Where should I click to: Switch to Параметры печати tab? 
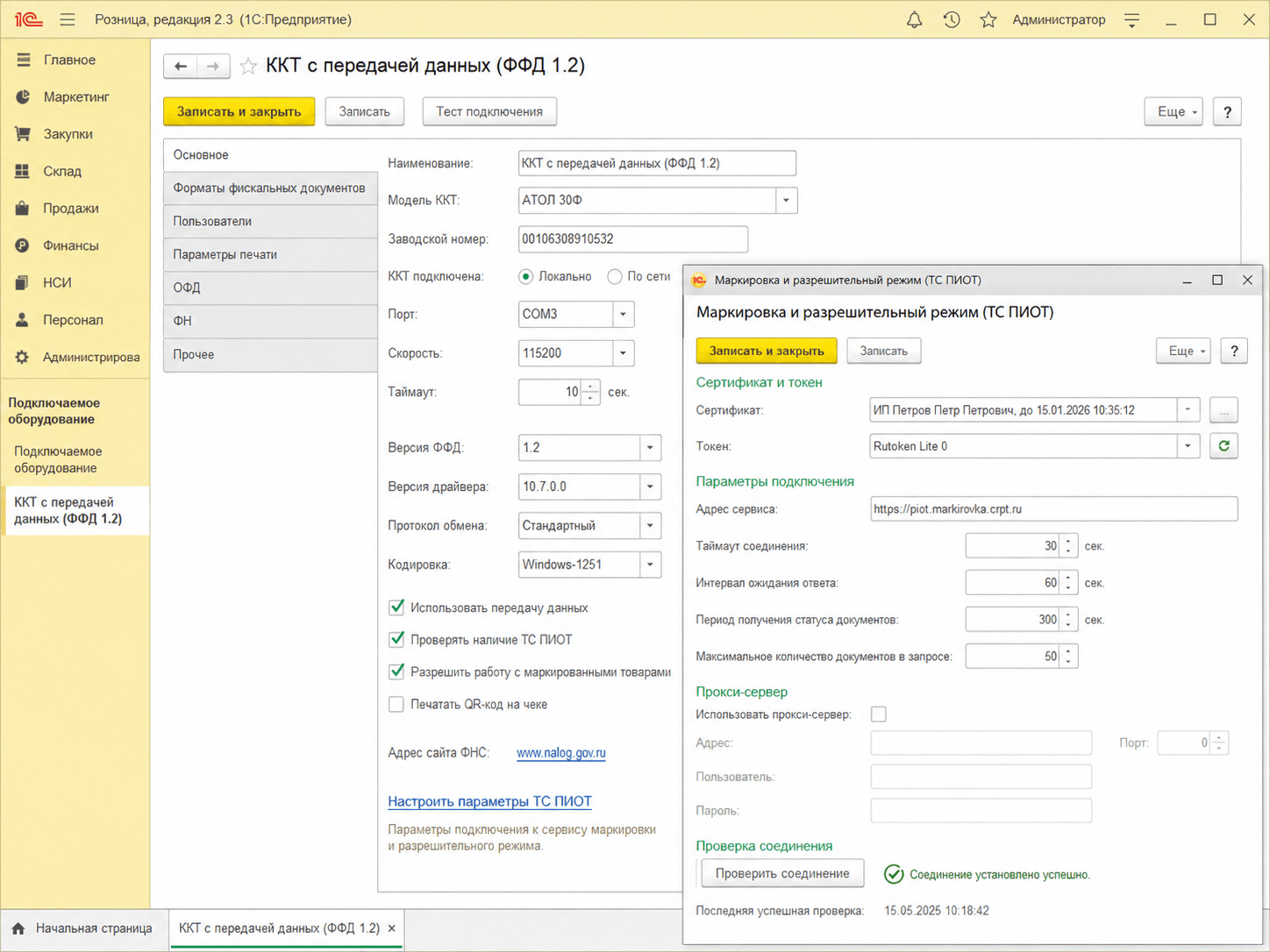tap(270, 255)
